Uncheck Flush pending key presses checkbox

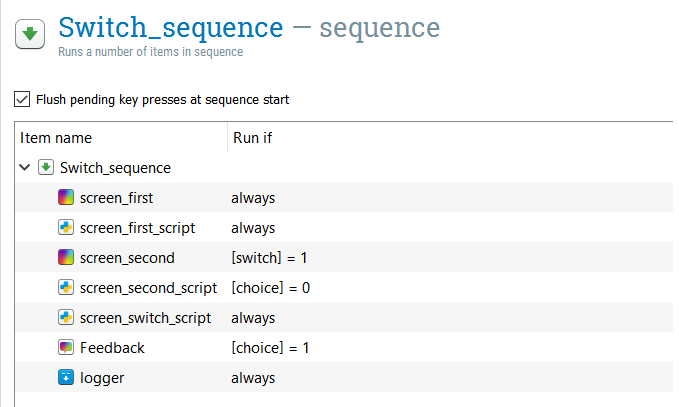[x=22, y=99]
